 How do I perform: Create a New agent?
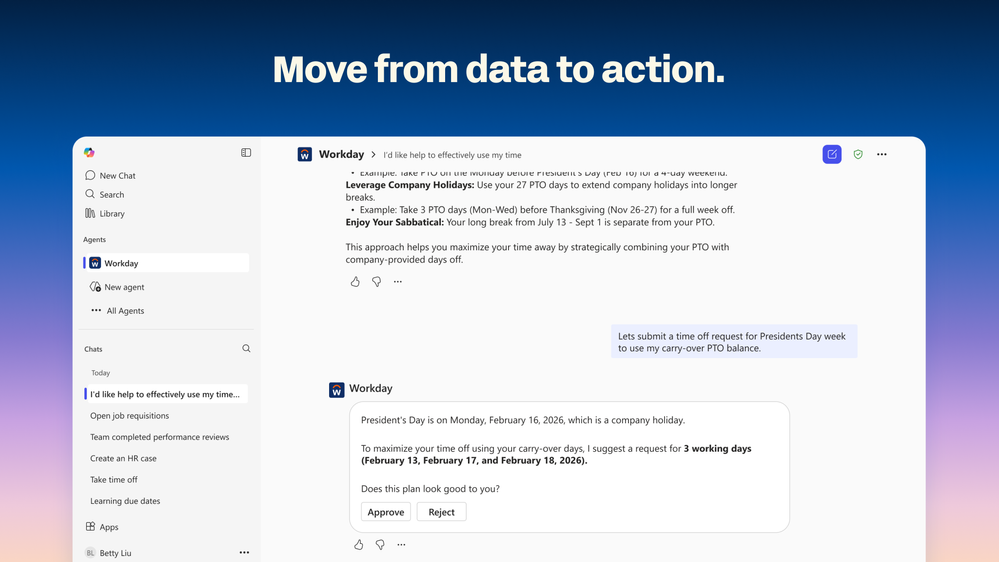coord(117,287)
